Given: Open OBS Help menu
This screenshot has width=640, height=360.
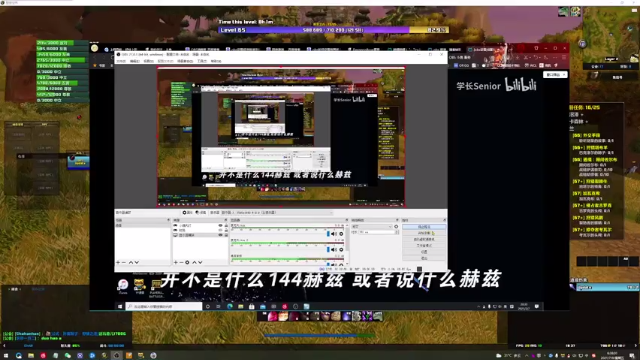Looking at the screenshot, I should (216, 61).
